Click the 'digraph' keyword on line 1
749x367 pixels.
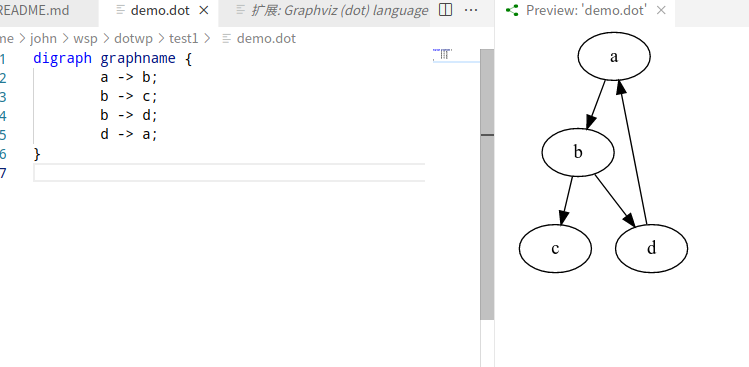click(62, 59)
